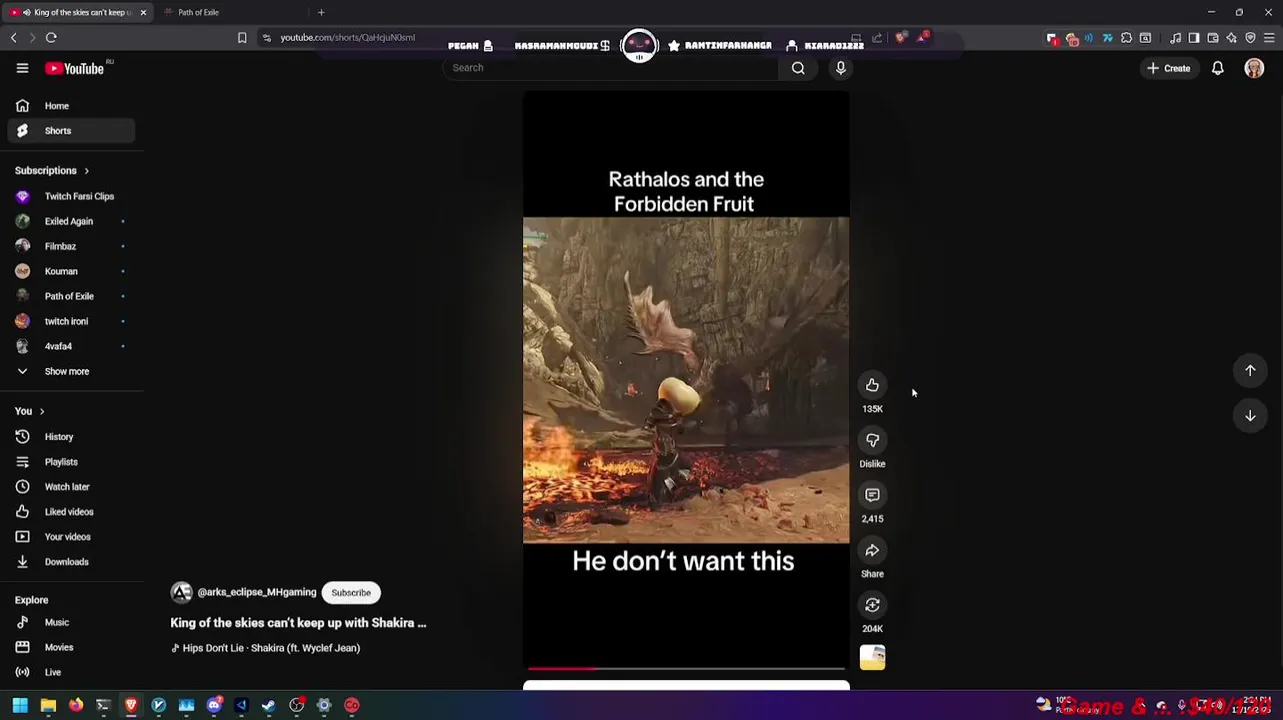Open the comments panel showing 2,415
The image size is (1283, 720).
(x=872, y=495)
